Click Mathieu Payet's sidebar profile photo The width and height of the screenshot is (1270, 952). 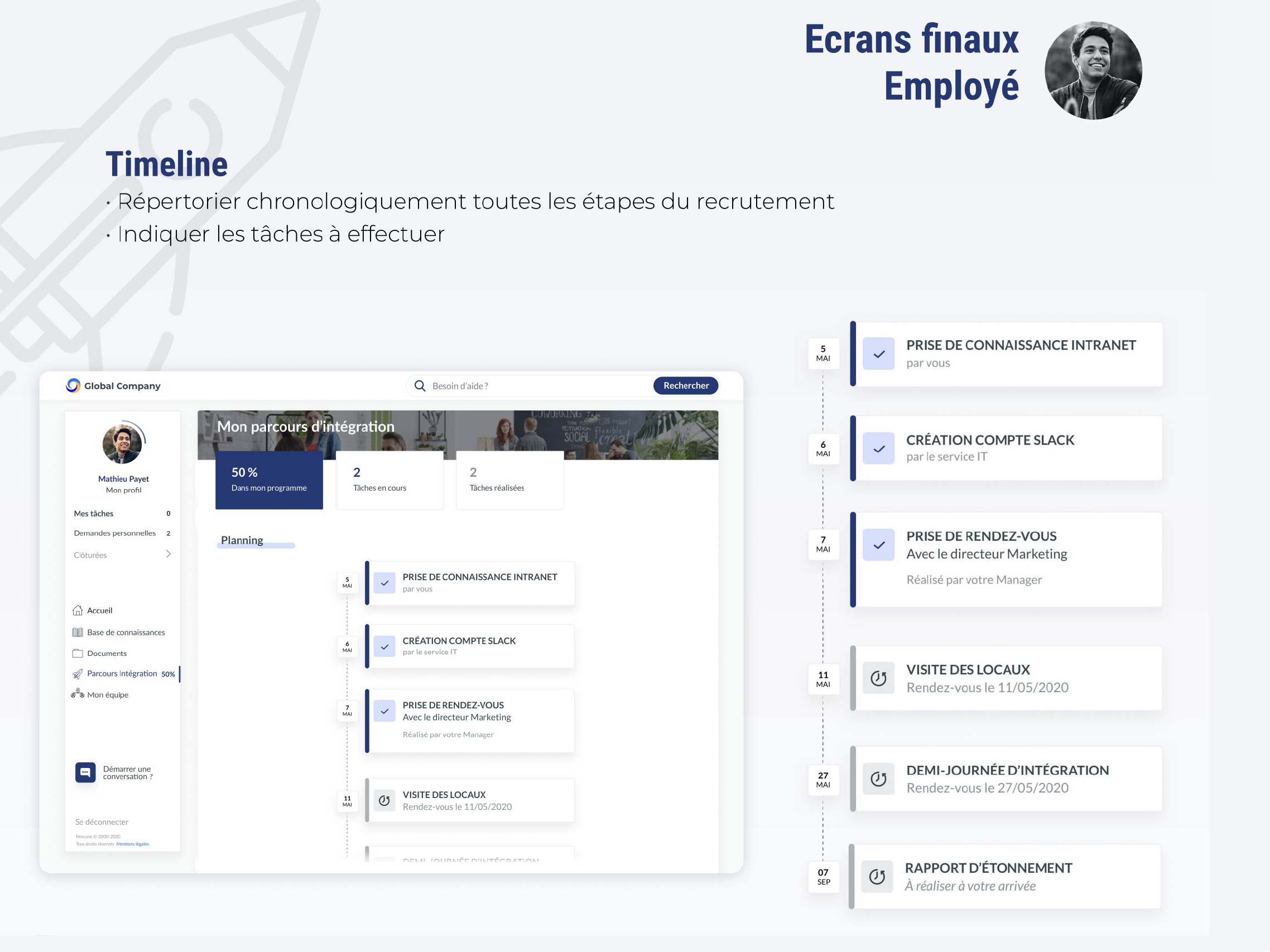coord(122,443)
